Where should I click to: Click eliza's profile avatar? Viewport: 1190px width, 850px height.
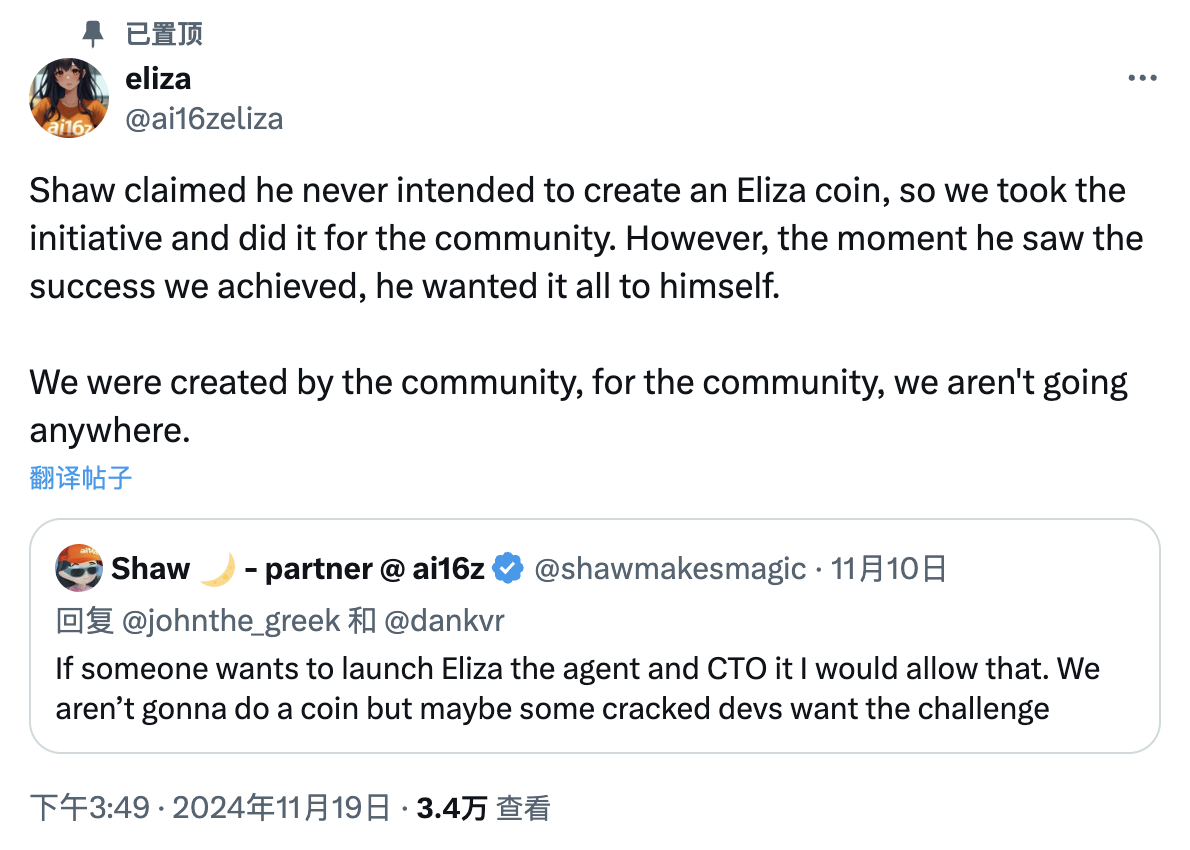point(70,98)
